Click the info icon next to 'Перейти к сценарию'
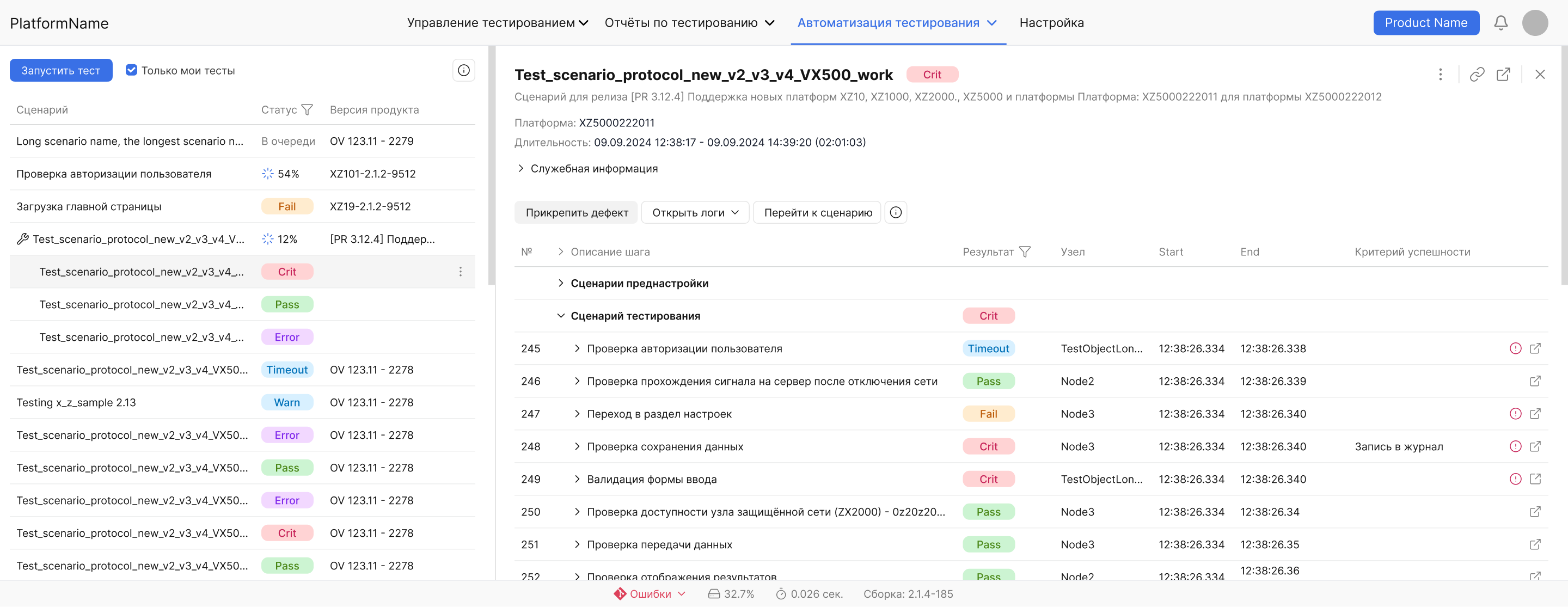Screen dimensions: 1568x607 pyautogui.click(x=896, y=213)
